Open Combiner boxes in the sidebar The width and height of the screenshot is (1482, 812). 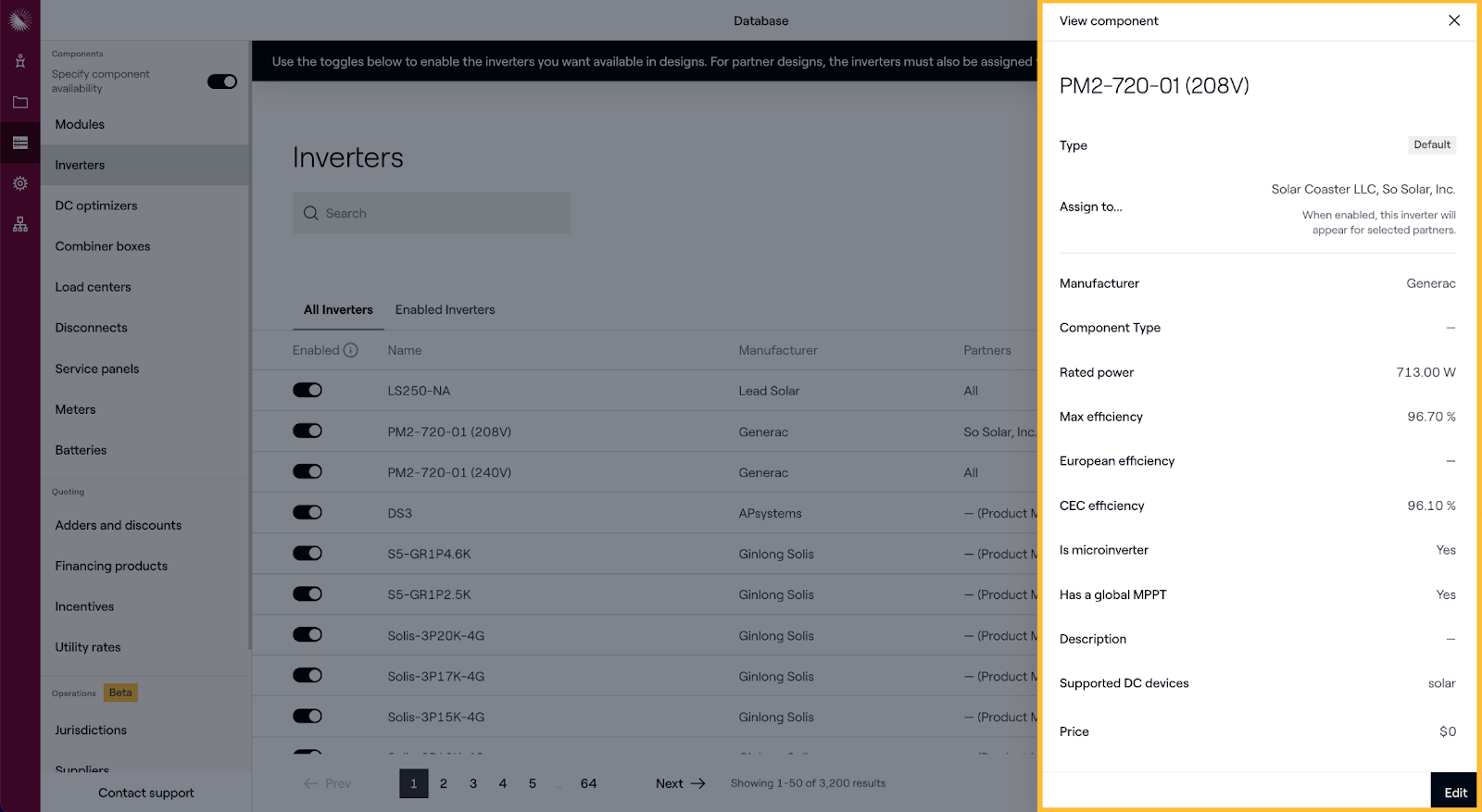click(145, 246)
